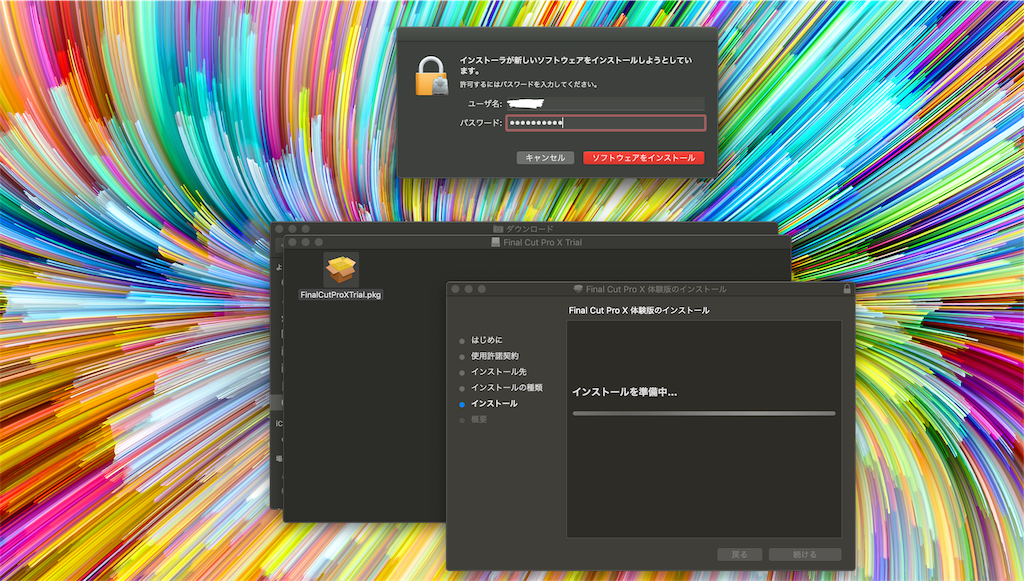
Task: Click the ユーザ名 input field
Action: click(x=610, y=101)
